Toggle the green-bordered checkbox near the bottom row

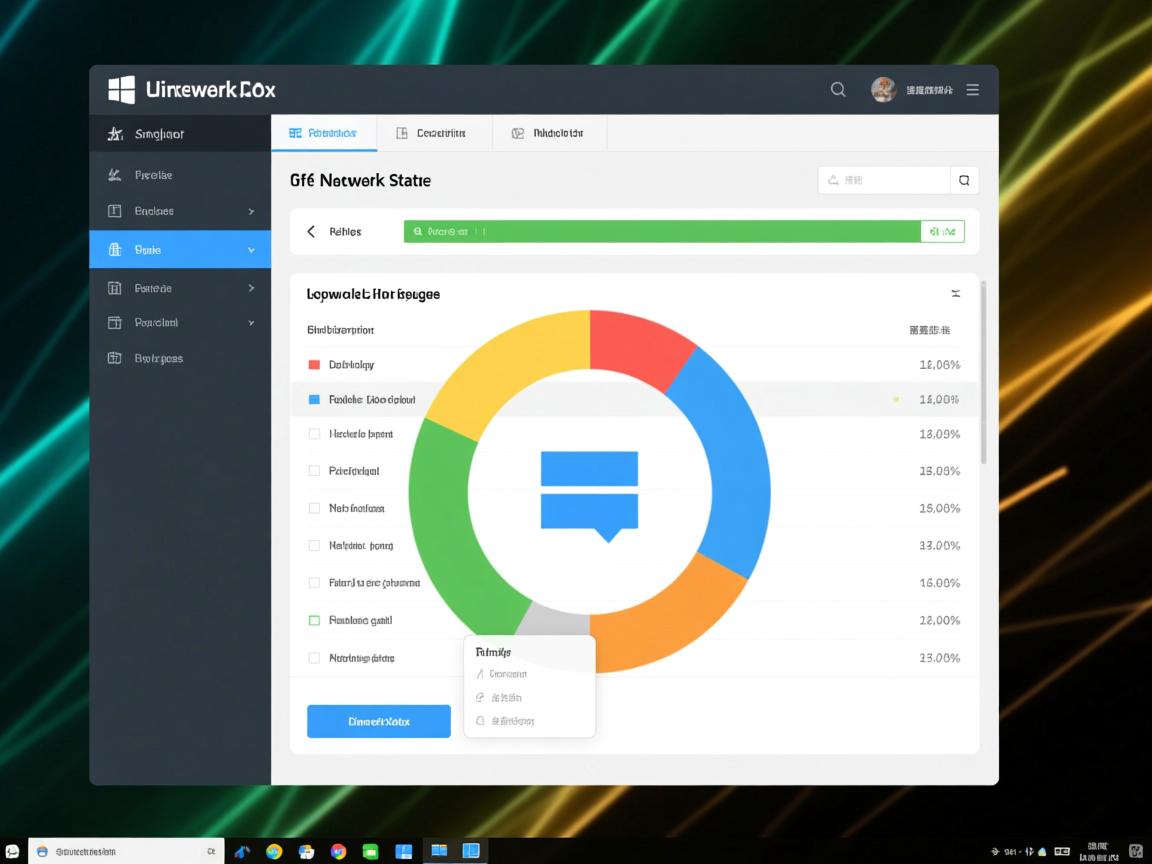[x=313, y=620]
